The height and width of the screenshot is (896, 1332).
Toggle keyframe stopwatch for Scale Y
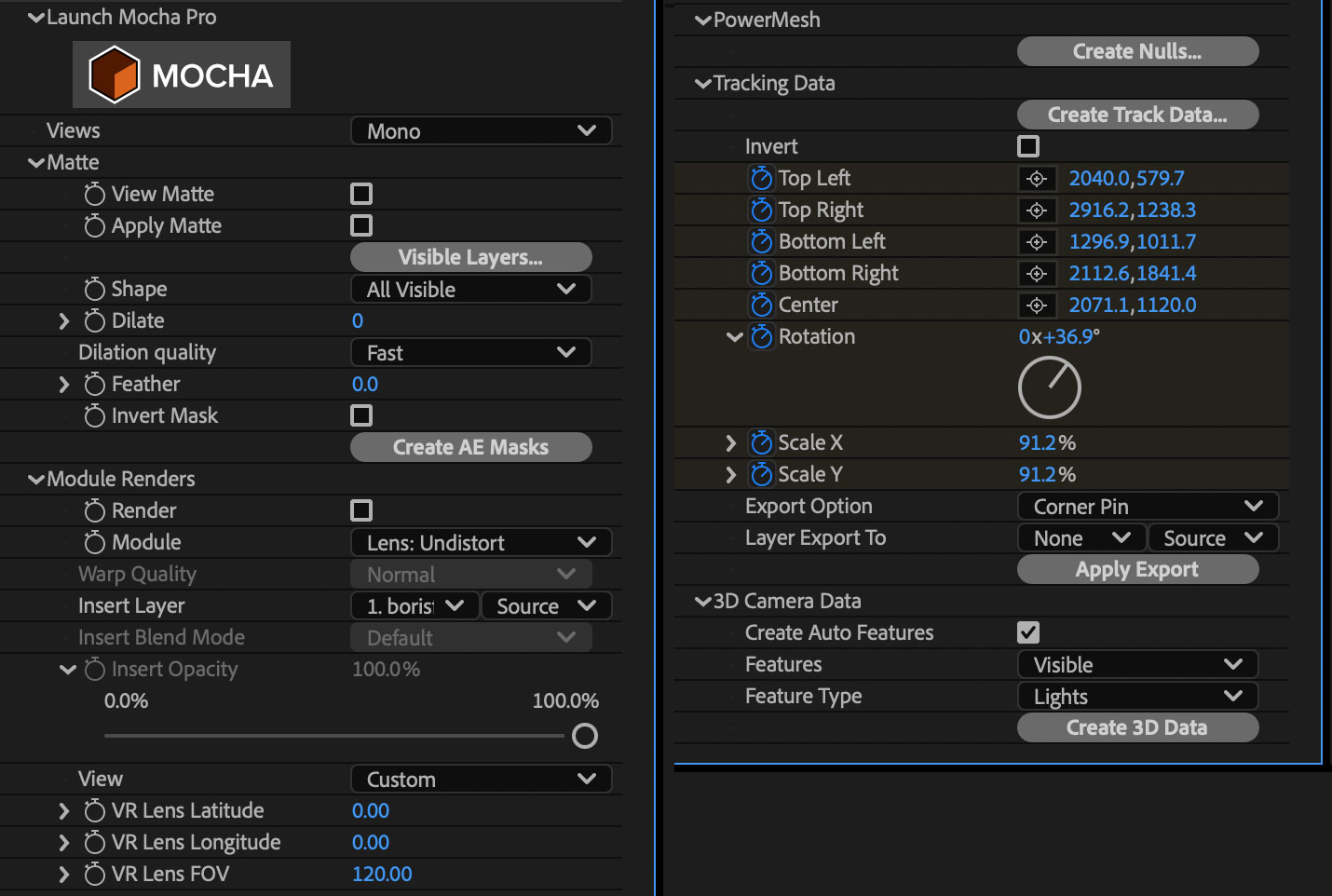(x=761, y=474)
